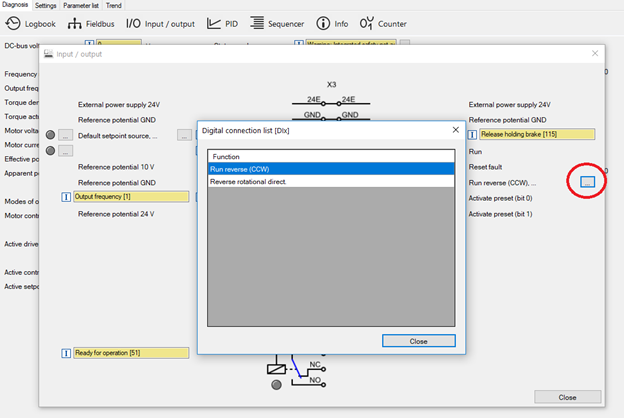624x418 pixels.
Task: Open the Sequencer toolbar item
Action: (278, 23)
